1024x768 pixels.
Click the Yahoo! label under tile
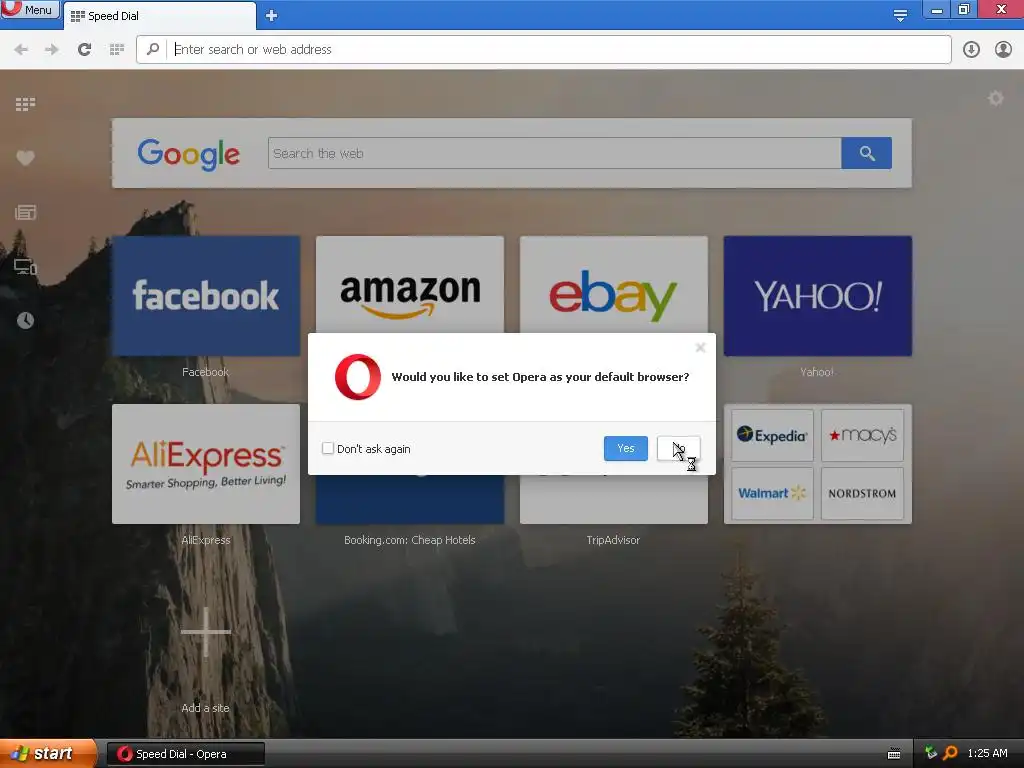817,372
